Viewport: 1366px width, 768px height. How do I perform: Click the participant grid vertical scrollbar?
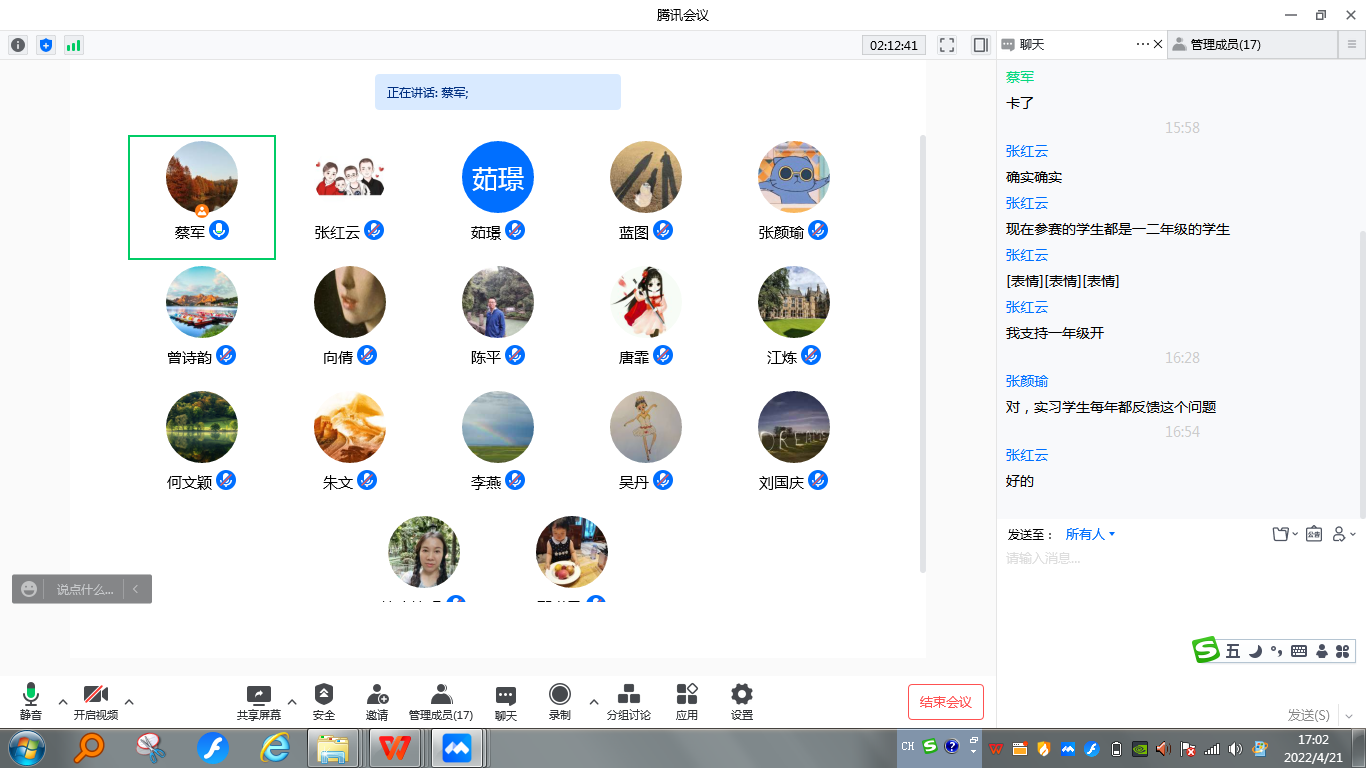pos(922,350)
